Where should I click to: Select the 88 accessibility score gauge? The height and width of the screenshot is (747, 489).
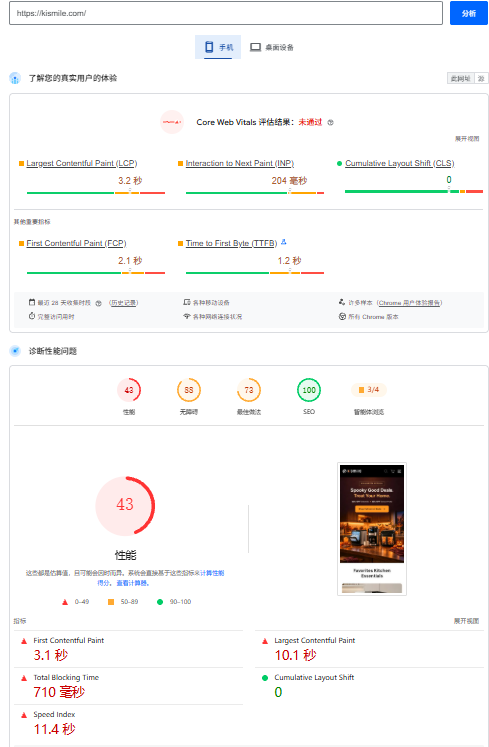click(x=189, y=390)
